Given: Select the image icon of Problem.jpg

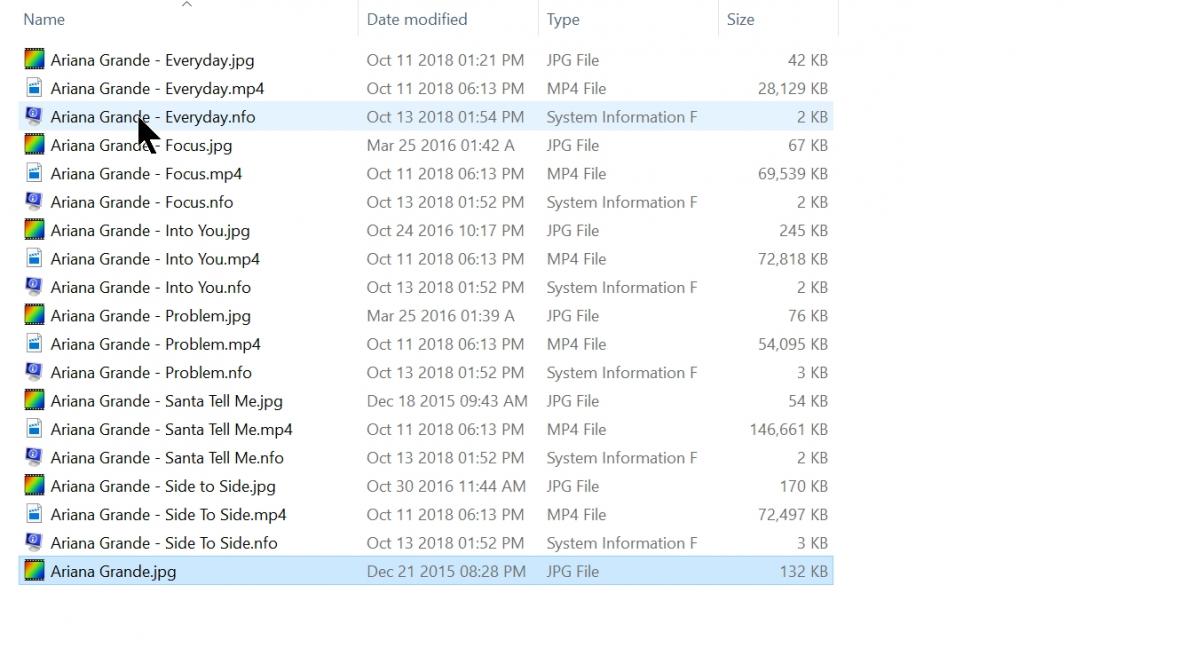Looking at the screenshot, I should coord(34,315).
